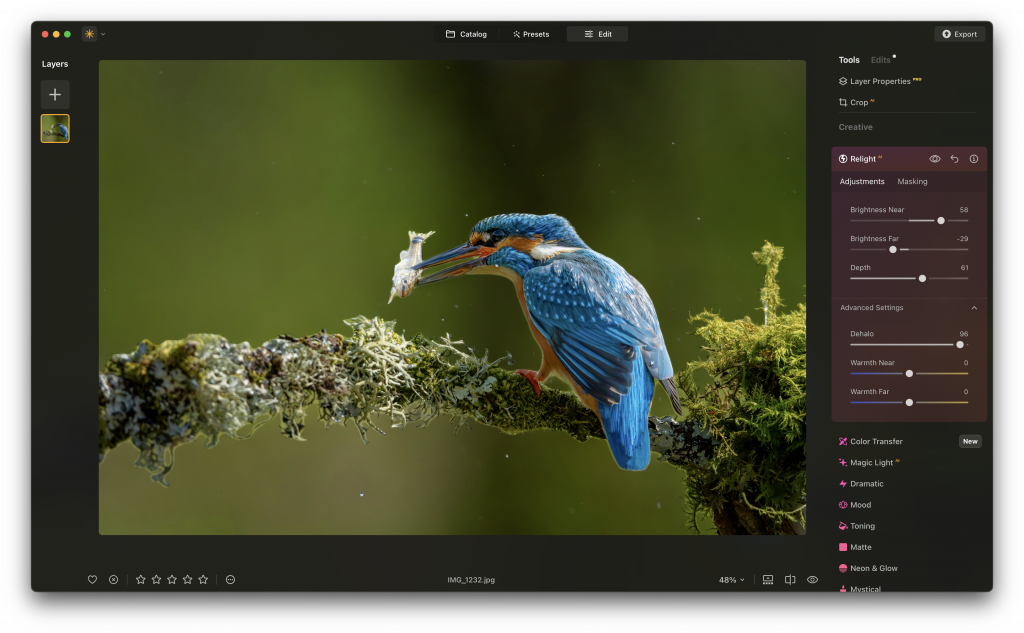Image resolution: width=1024 pixels, height=633 pixels.
Task: Open the Presets tab
Action: point(531,34)
